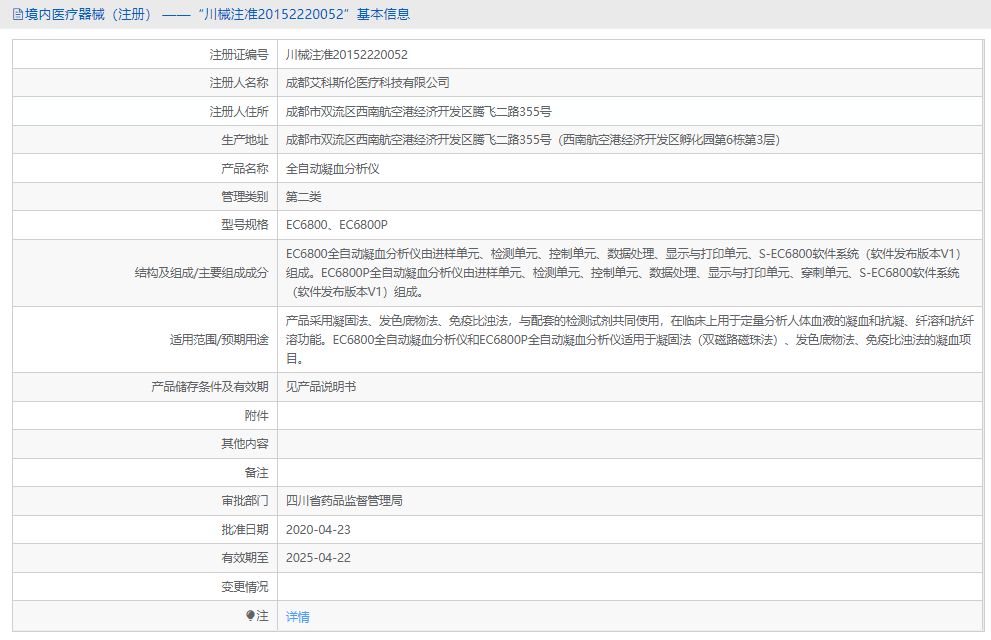Image resolution: width=991 pixels, height=640 pixels.
Task: Click the 产品名称 label
Action: 245,169
